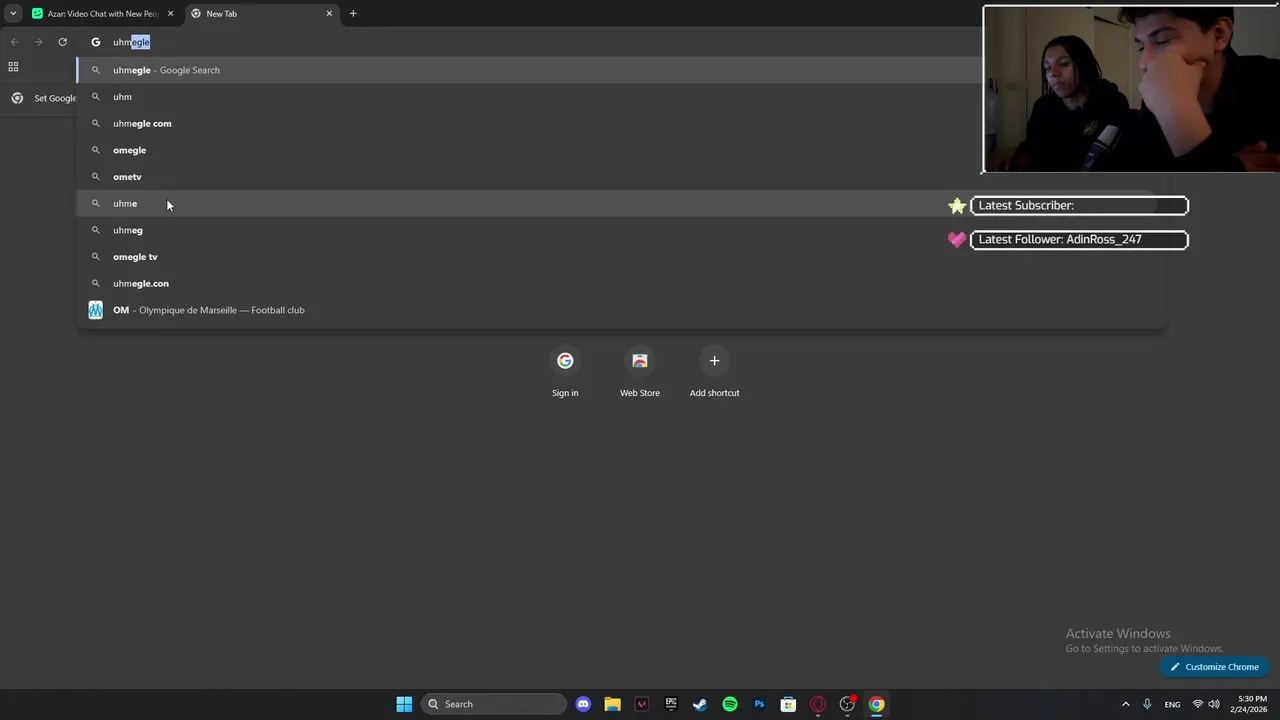This screenshot has width=1280, height=720.
Task: Open File Explorer from the taskbar
Action: click(x=612, y=704)
